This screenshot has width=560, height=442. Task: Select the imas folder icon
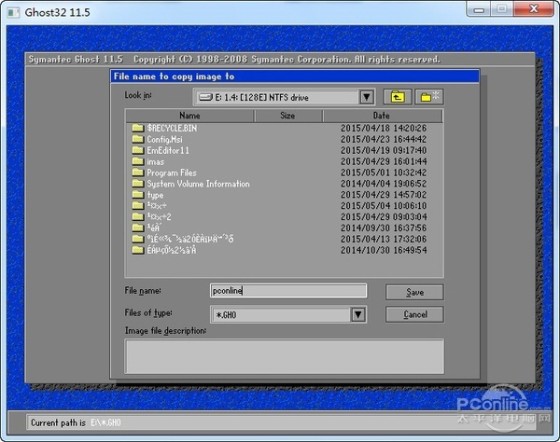pos(138,161)
